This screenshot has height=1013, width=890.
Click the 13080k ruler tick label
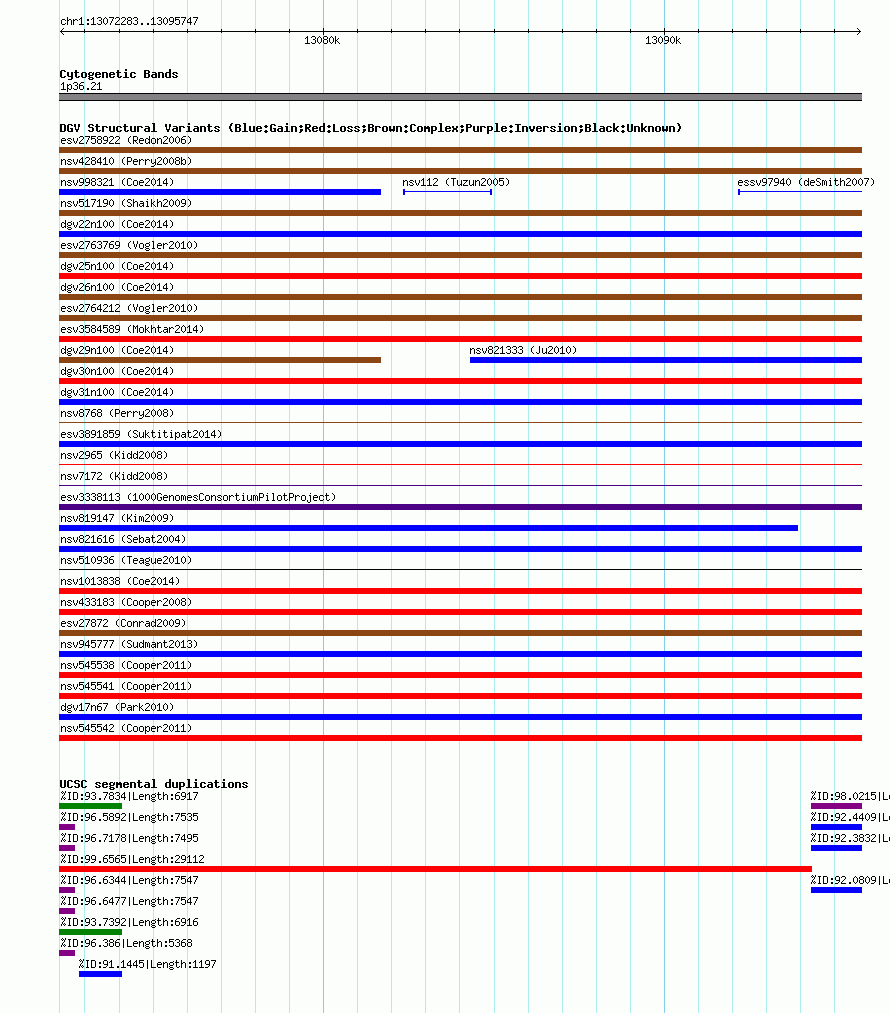322,41
